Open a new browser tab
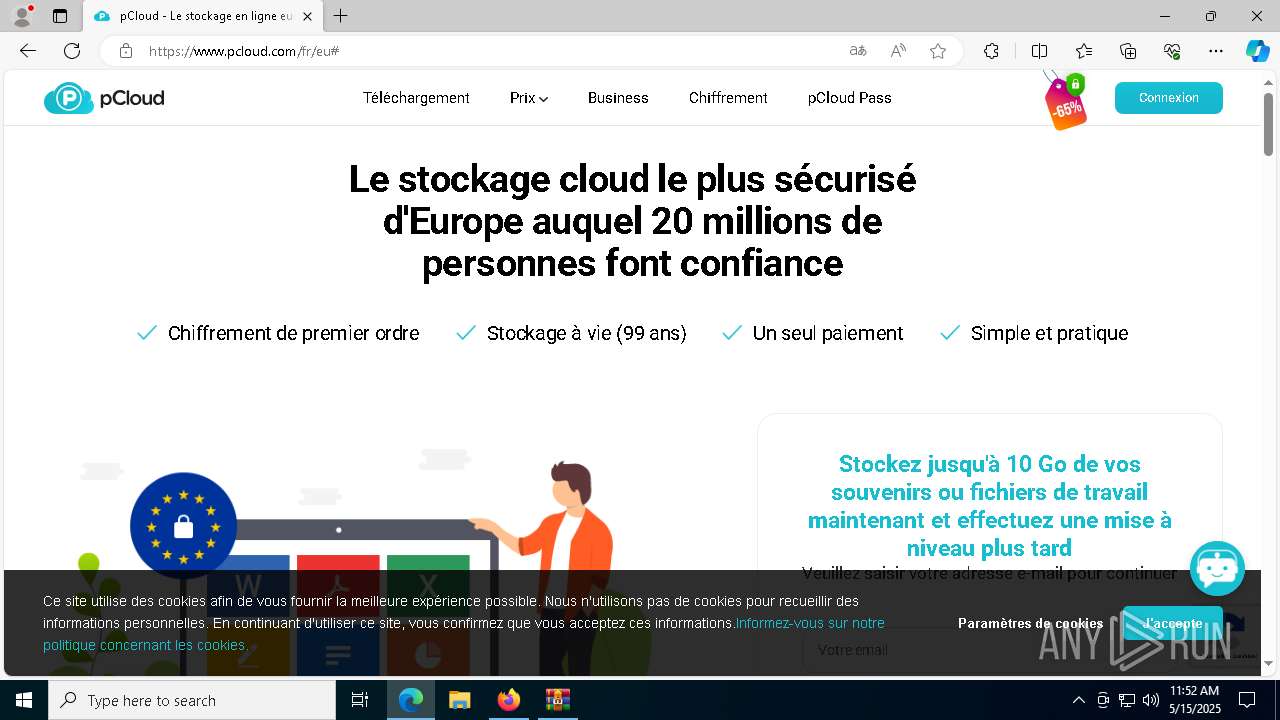 341,16
